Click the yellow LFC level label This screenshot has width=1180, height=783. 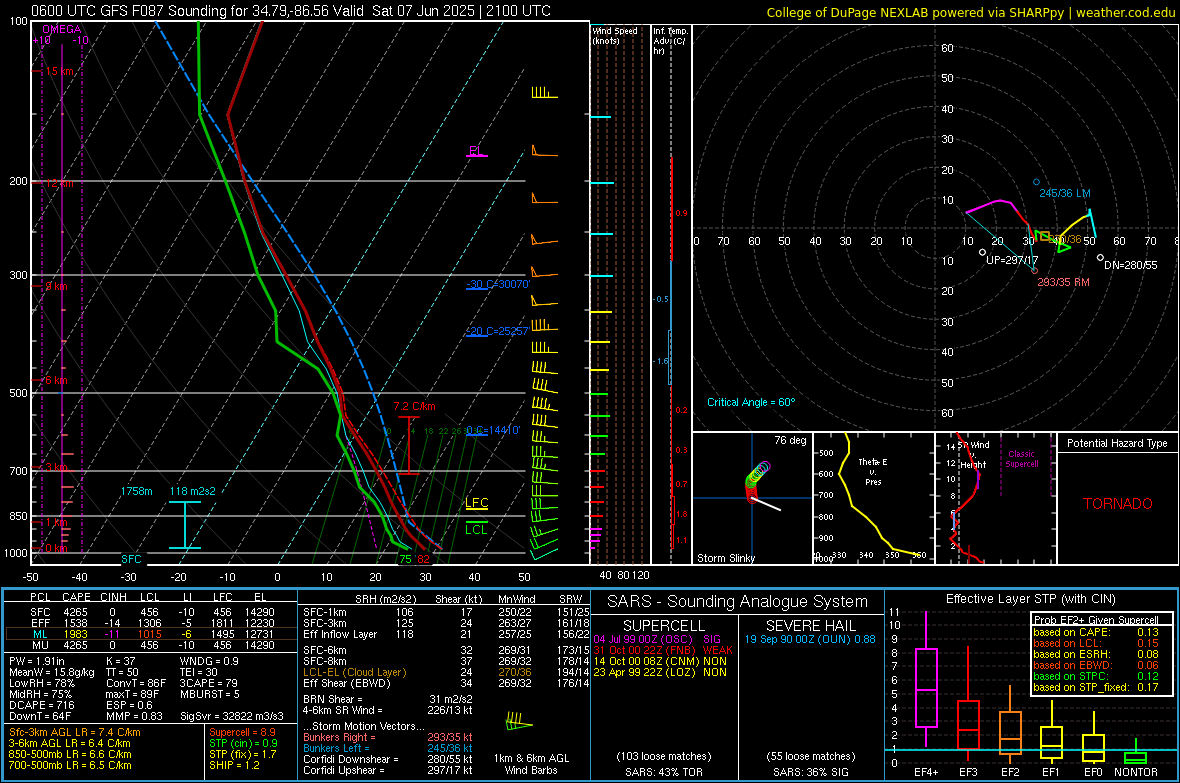(476, 502)
